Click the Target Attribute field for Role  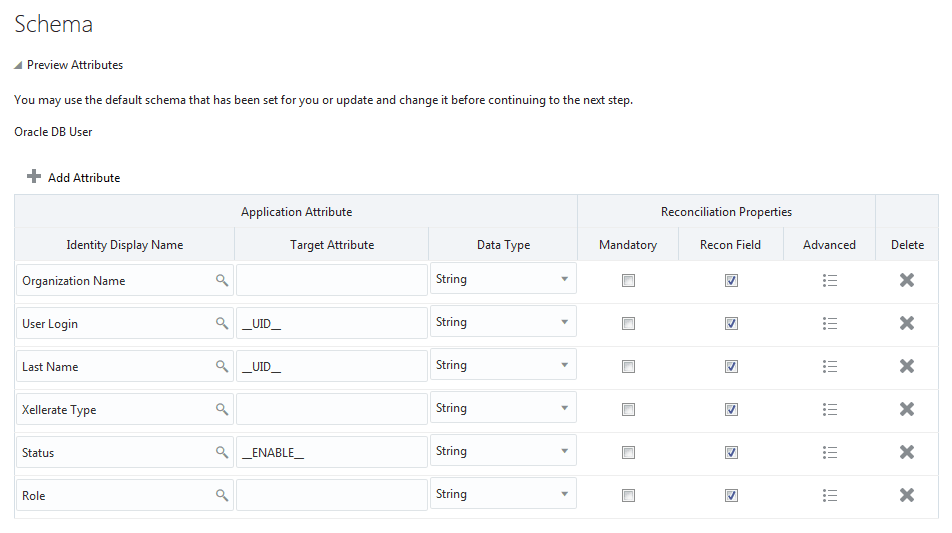[x=332, y=495]
